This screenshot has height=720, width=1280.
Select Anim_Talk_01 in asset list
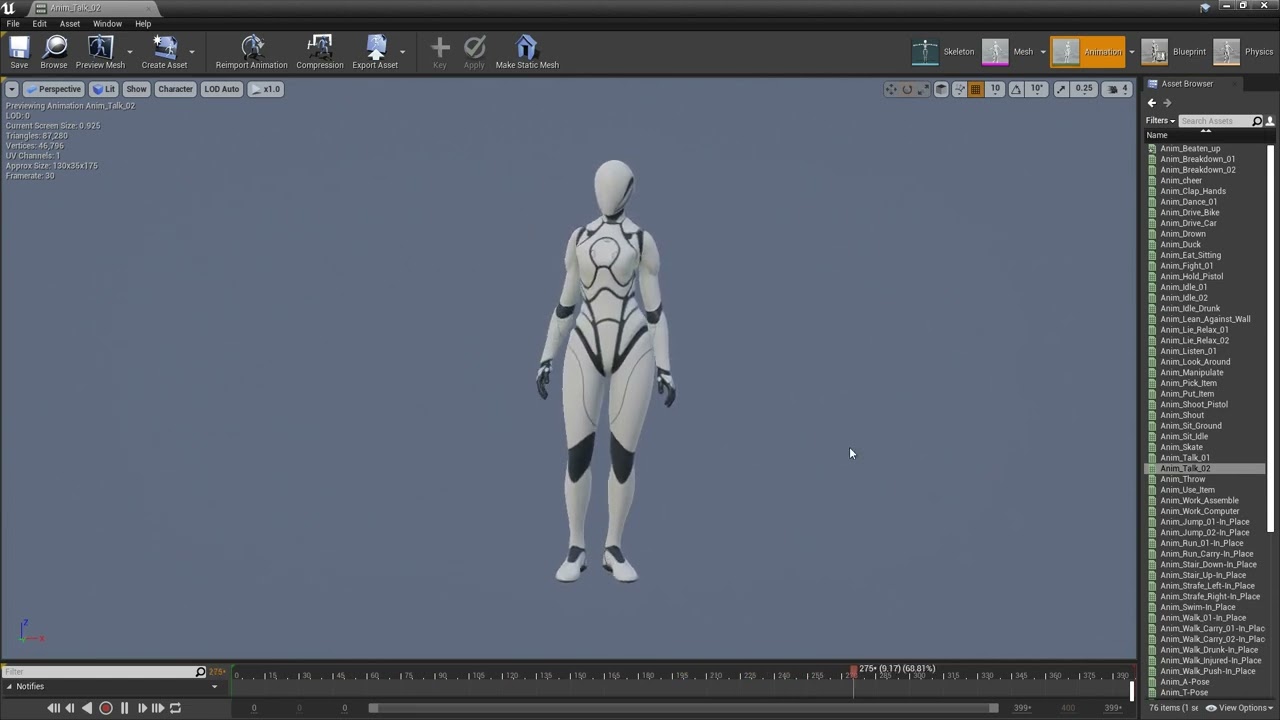pyautogui.click(x=1185, y=458)
